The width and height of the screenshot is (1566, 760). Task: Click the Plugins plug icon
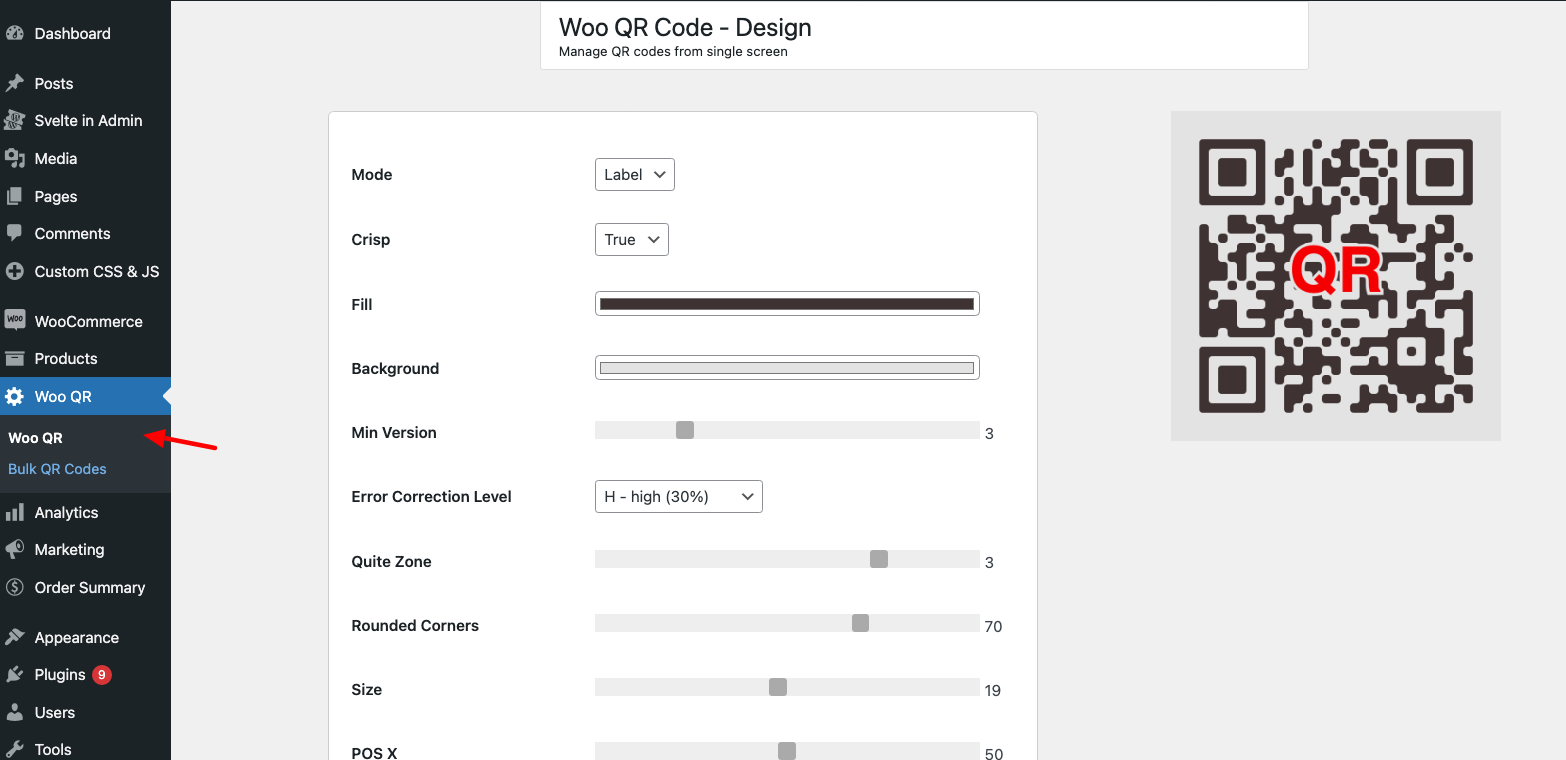[x=14, y=674]
